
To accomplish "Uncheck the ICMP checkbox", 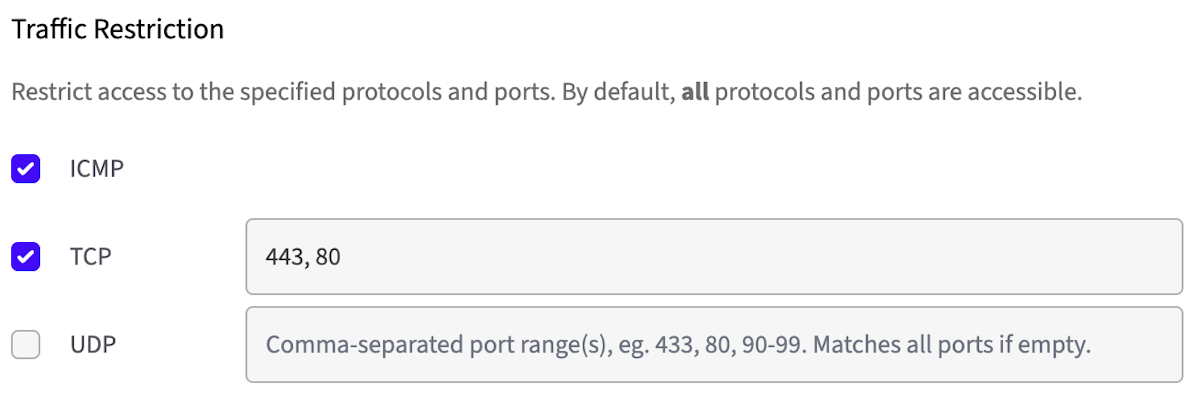I will [x=25, y=169].
